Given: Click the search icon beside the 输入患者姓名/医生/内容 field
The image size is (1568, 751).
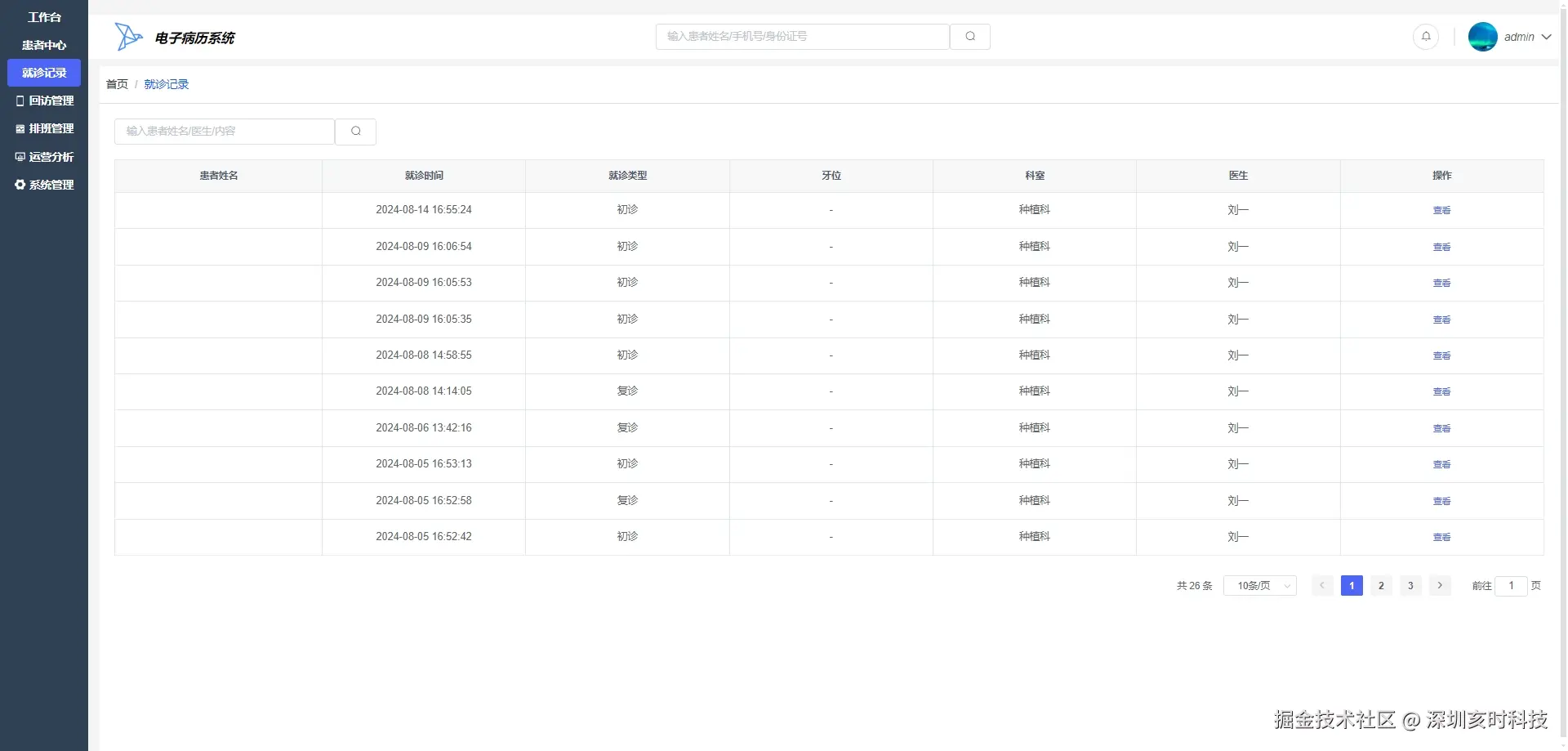Looking at the screenshot, I should tap(355, 132).
